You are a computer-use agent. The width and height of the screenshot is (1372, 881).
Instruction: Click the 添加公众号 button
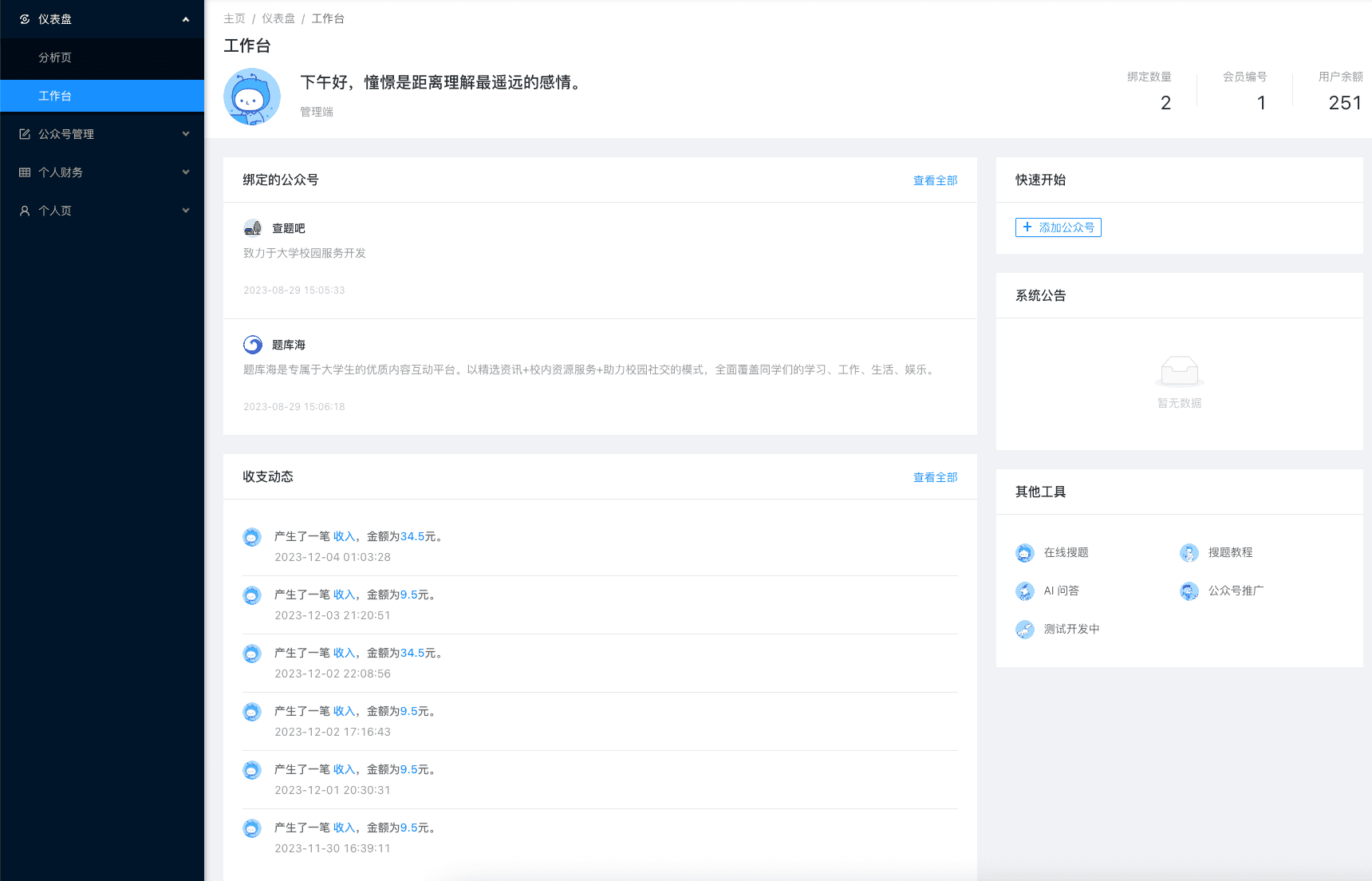[1058, 227]
